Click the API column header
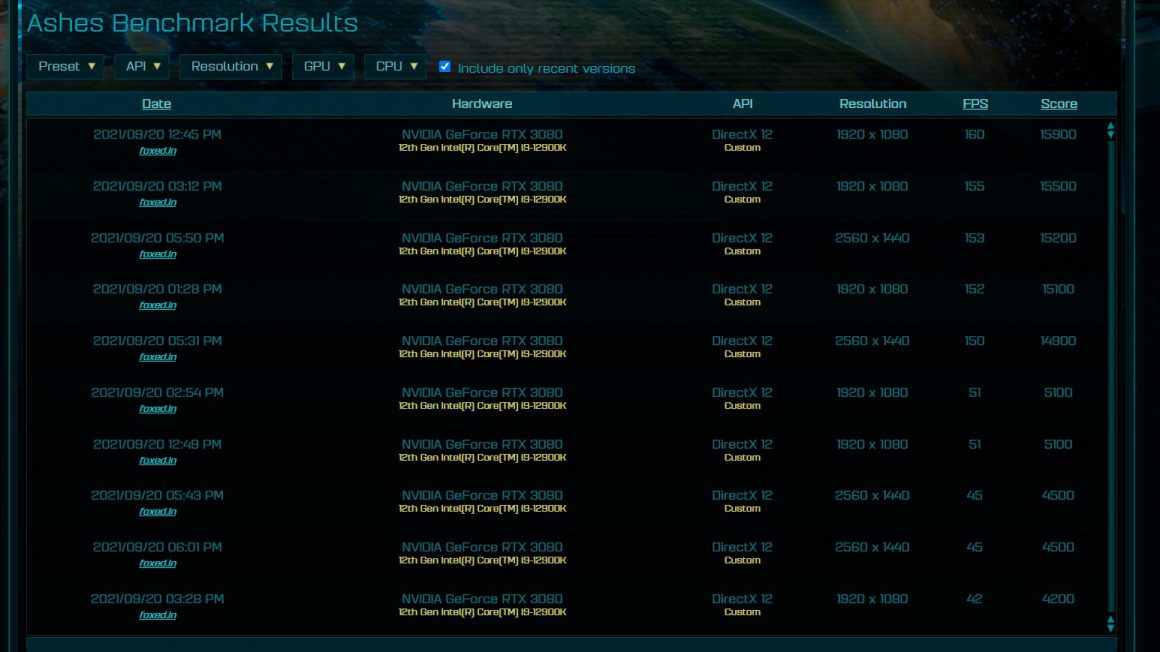This screenshot has width=1160, height=652. pyautogui.click(x=740, y=103)
